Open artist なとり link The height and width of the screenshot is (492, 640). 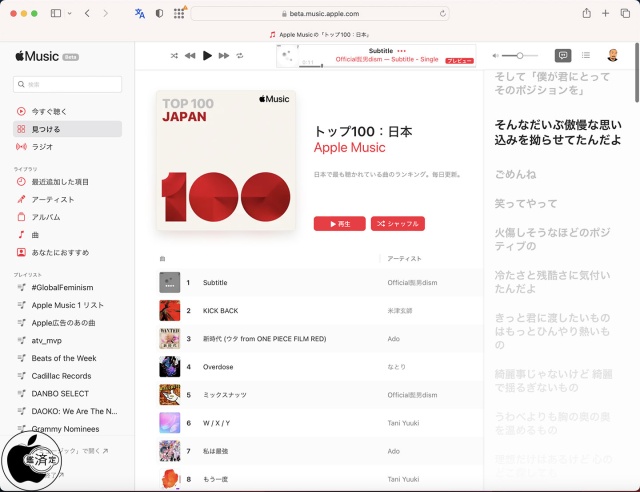click(396, 367)
